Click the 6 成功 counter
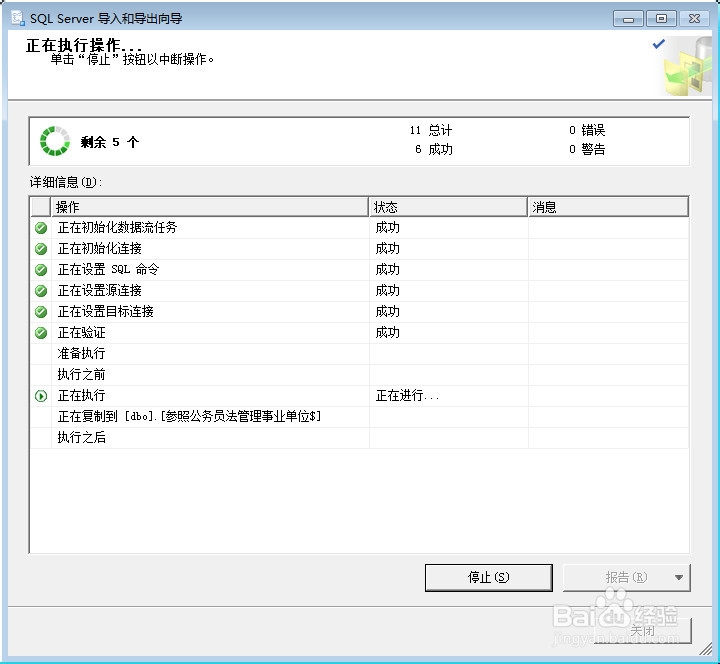Viewport: 720px width, 664px height. pos(433,150)
